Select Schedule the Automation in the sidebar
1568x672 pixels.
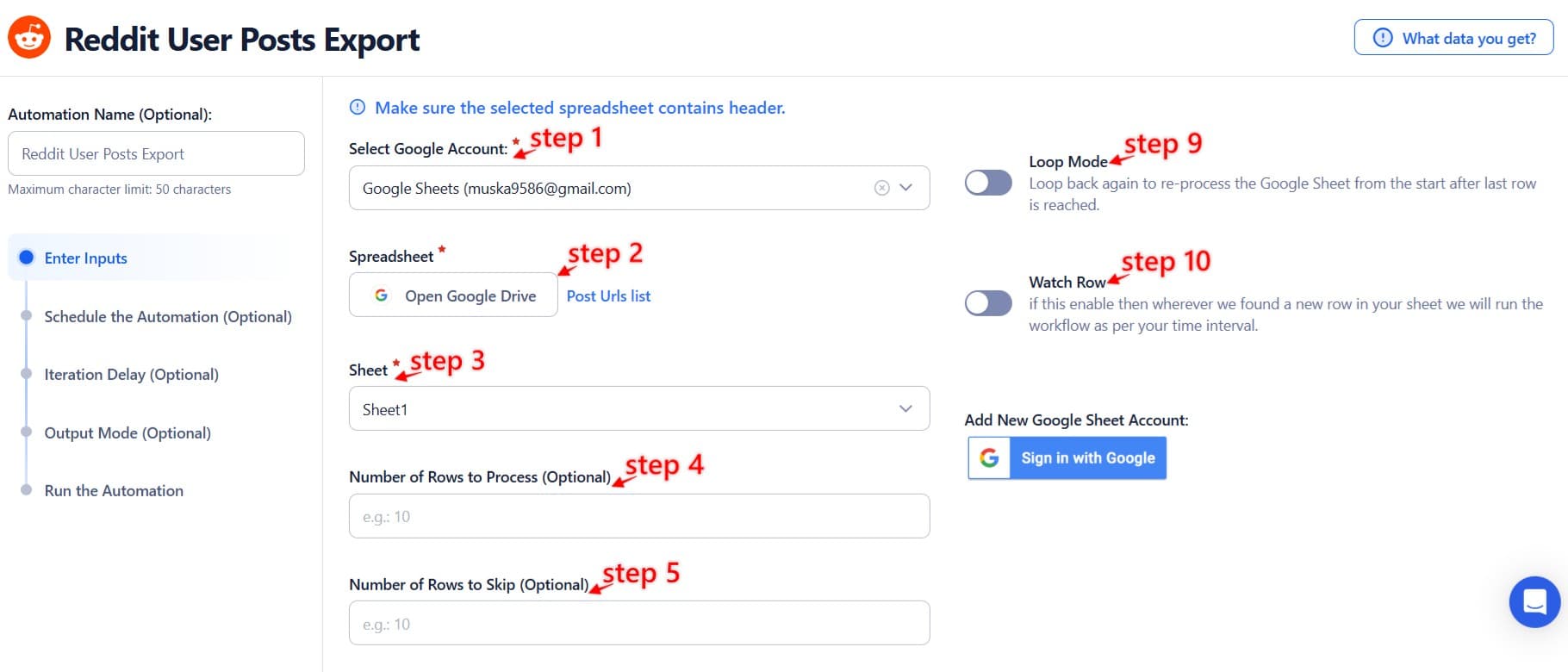click(x=167, y=317)
